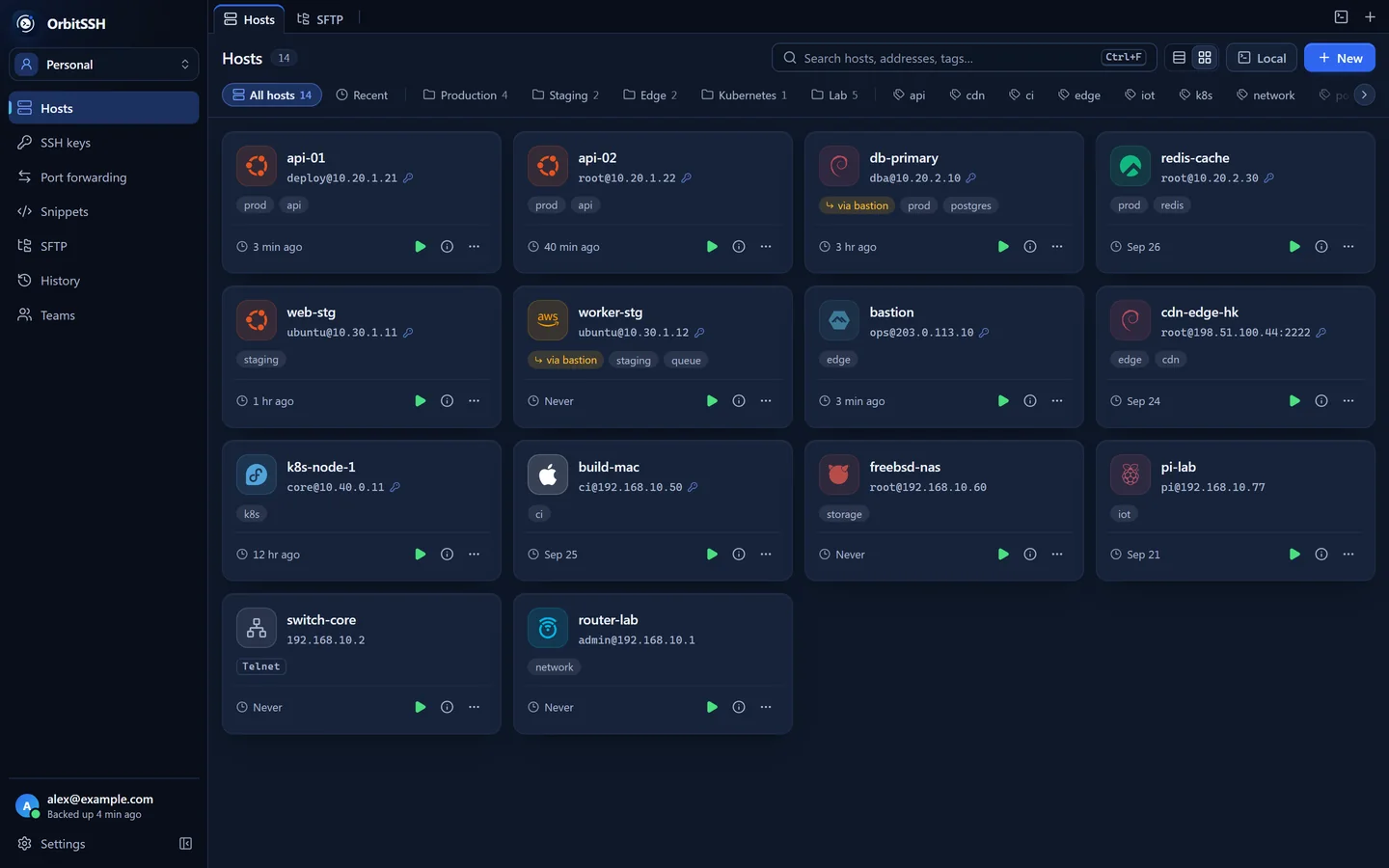The height and width of the screenshot is (868, 1389).
Task: Open Port forwarding in sidebar
Action: (x=104, y=177)
